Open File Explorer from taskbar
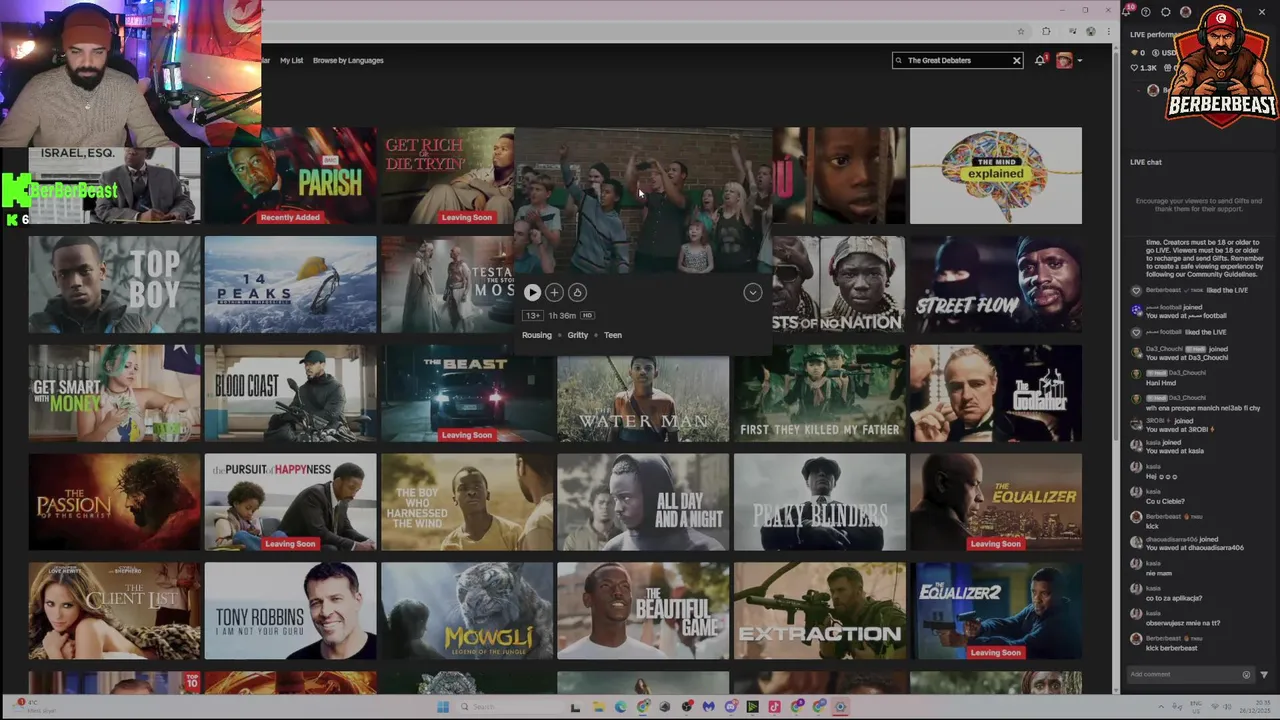The height and width of the screenshot is (720, 1280). [x=599, y=707]
